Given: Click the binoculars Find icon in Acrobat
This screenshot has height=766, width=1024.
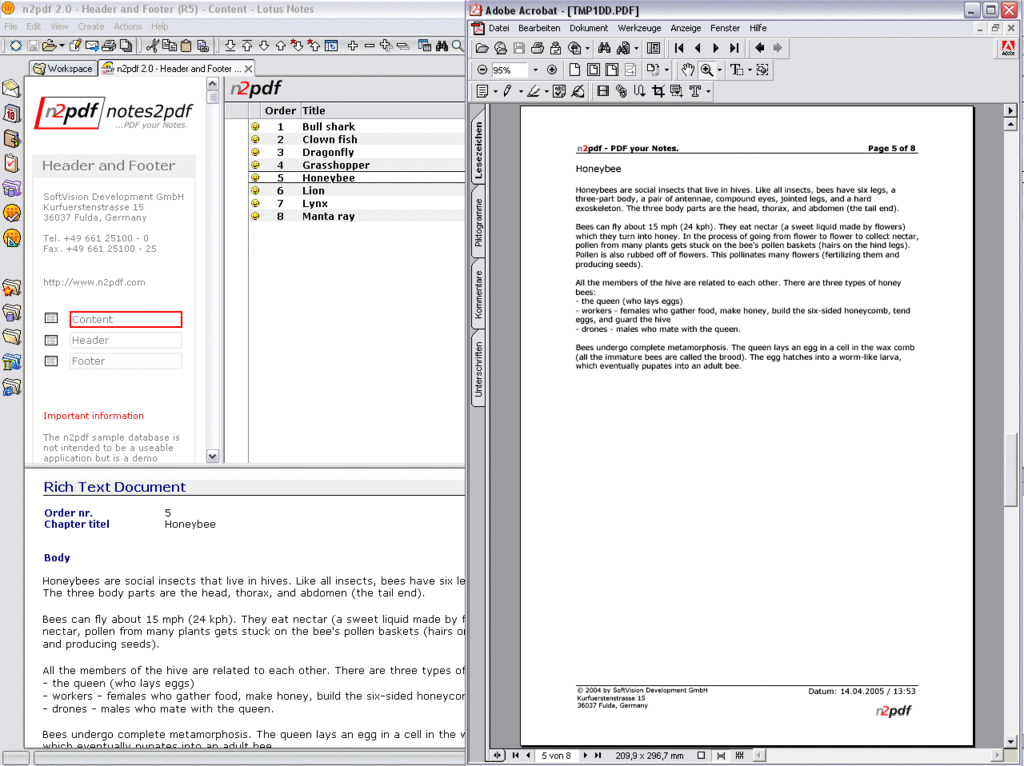Looking at the screenshot, I should click(x=604, y=48).
